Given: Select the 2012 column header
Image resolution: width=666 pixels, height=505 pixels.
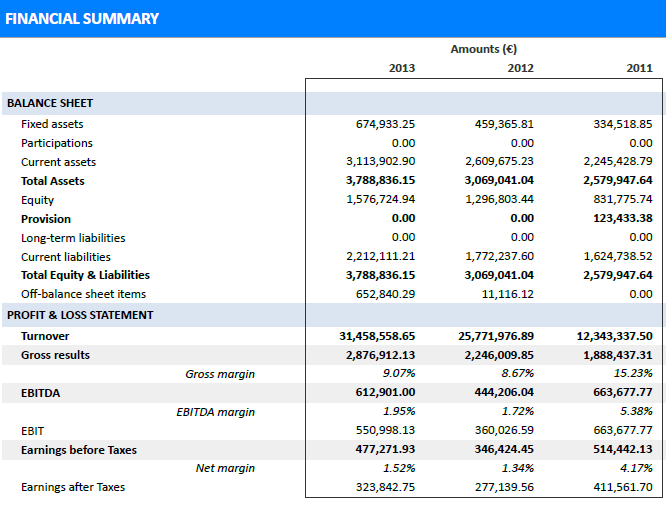Looking at the screenshot, I should click(x=520, y=68).
